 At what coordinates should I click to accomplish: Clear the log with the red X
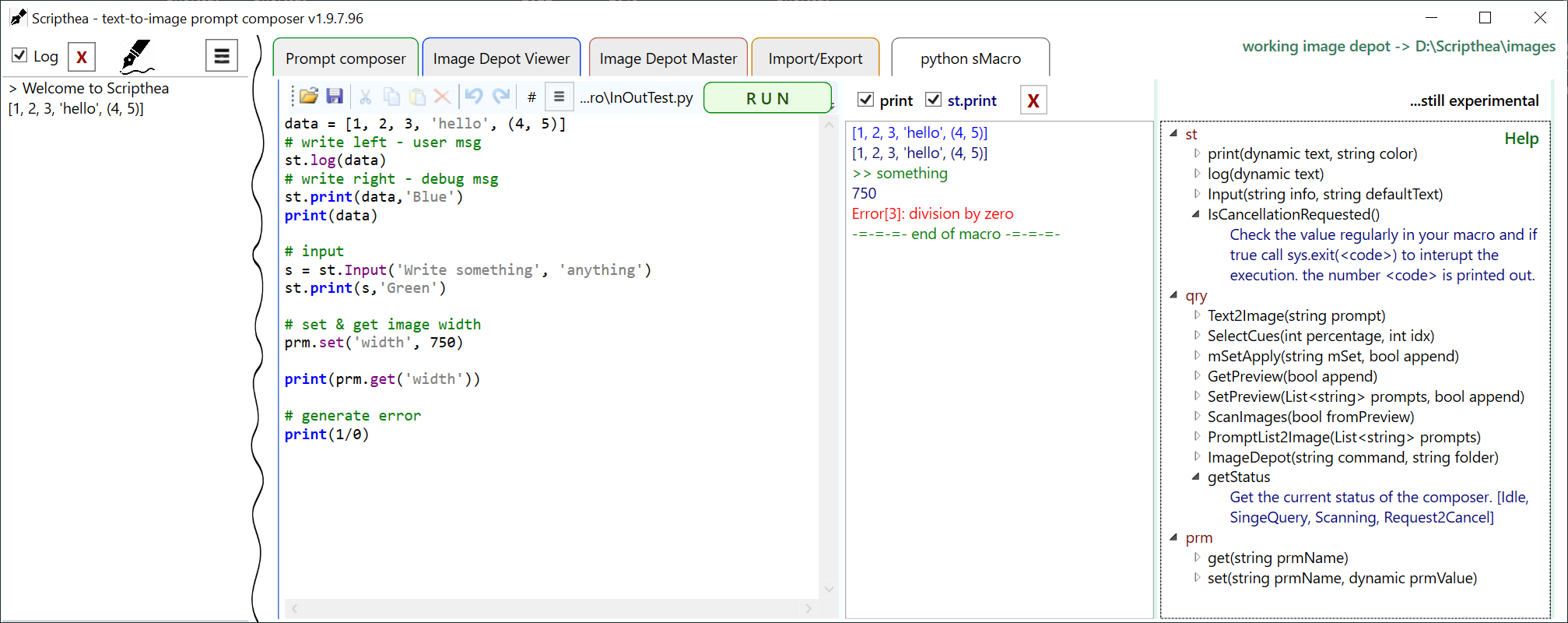click(82, 57)
